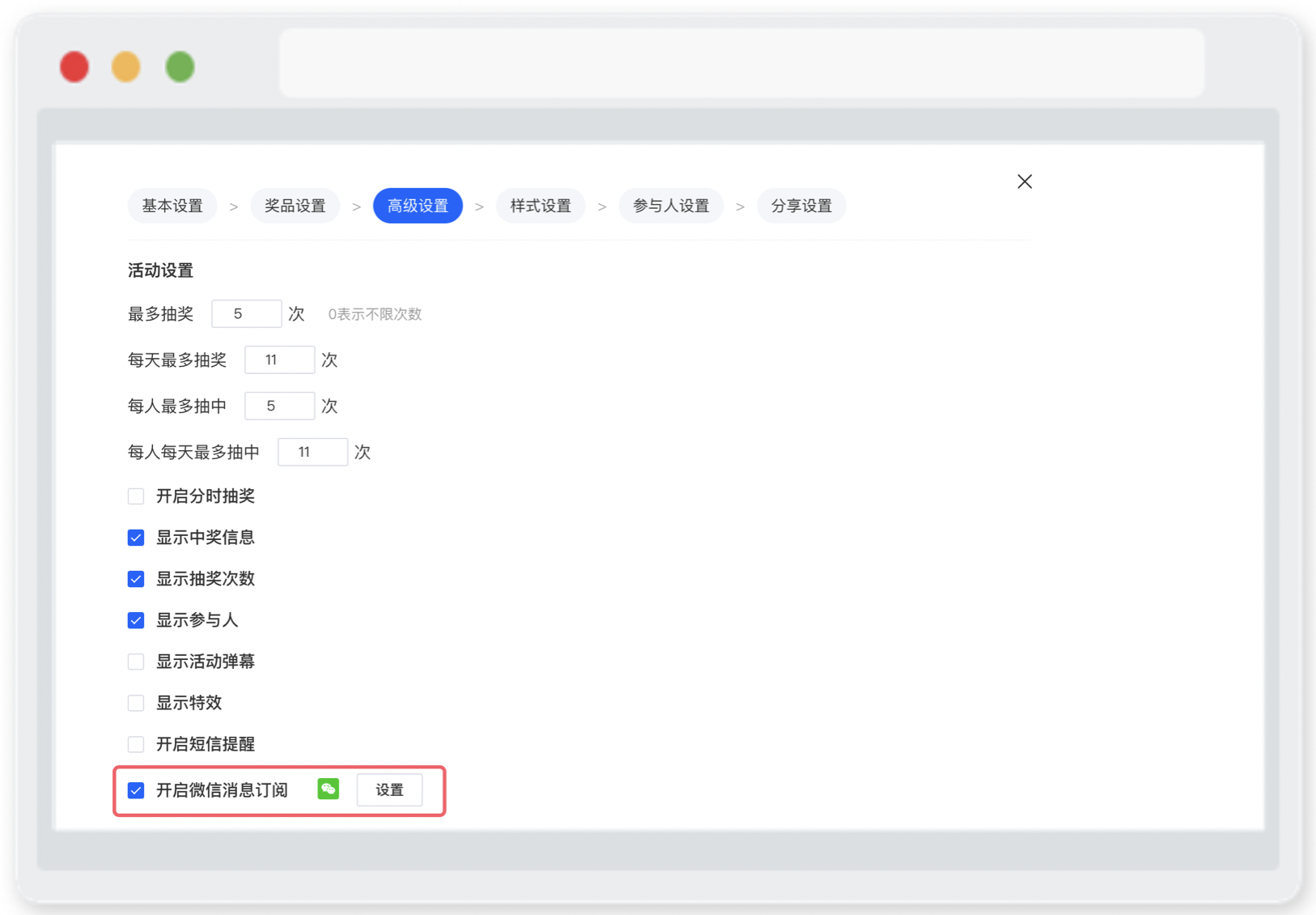The height and width of the screenshot is (915, 1316).
Task: Select the active 高级设置 tab
Action: [x=418, y=206]
